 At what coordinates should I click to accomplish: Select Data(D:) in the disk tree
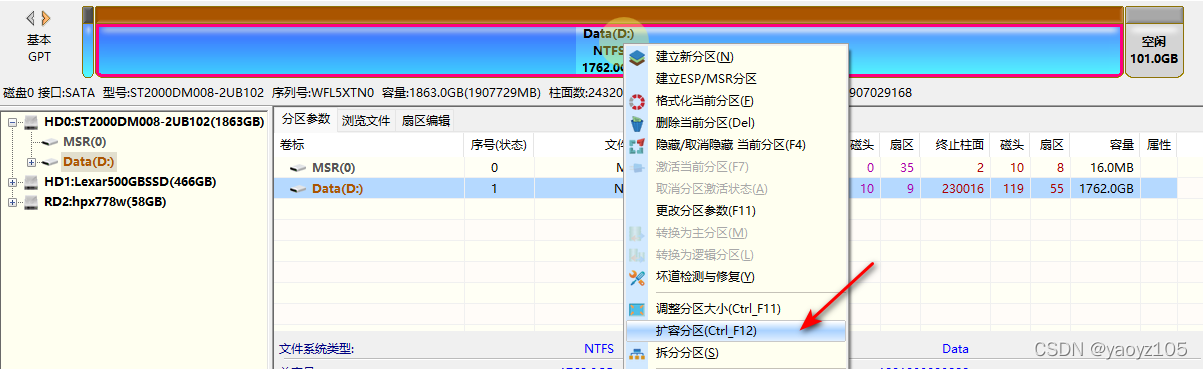89,162
